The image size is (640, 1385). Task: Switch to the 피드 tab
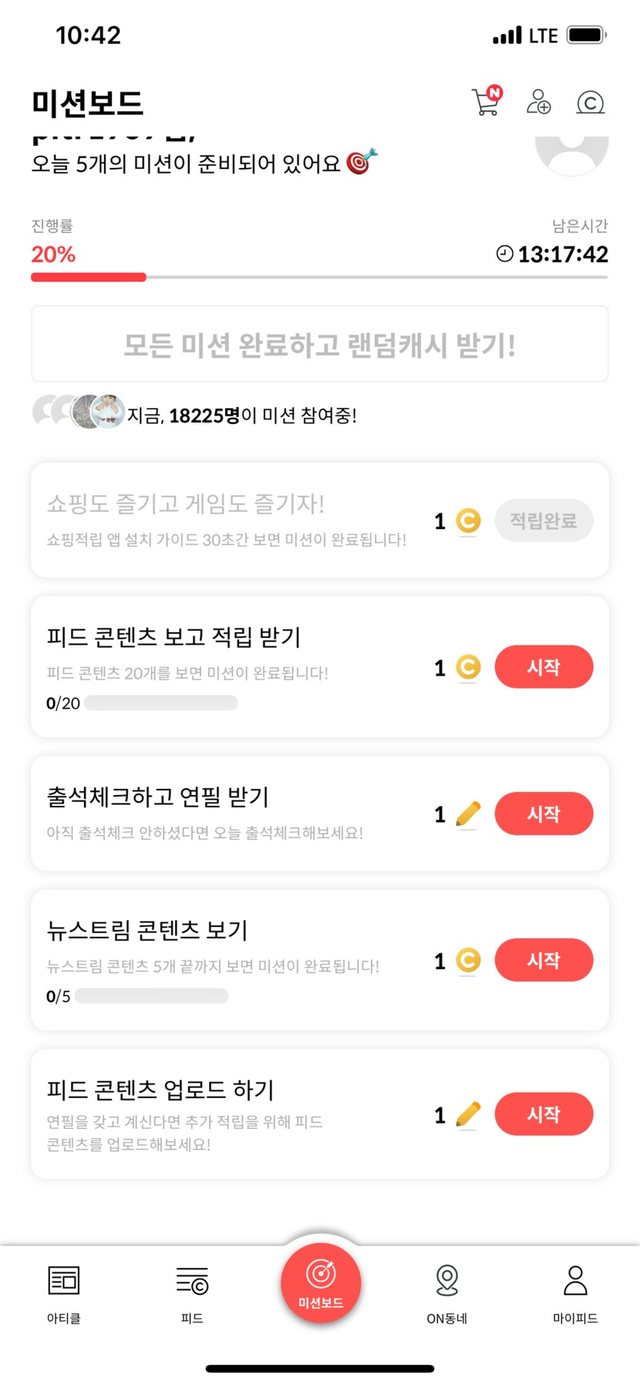pos(192,1293)
